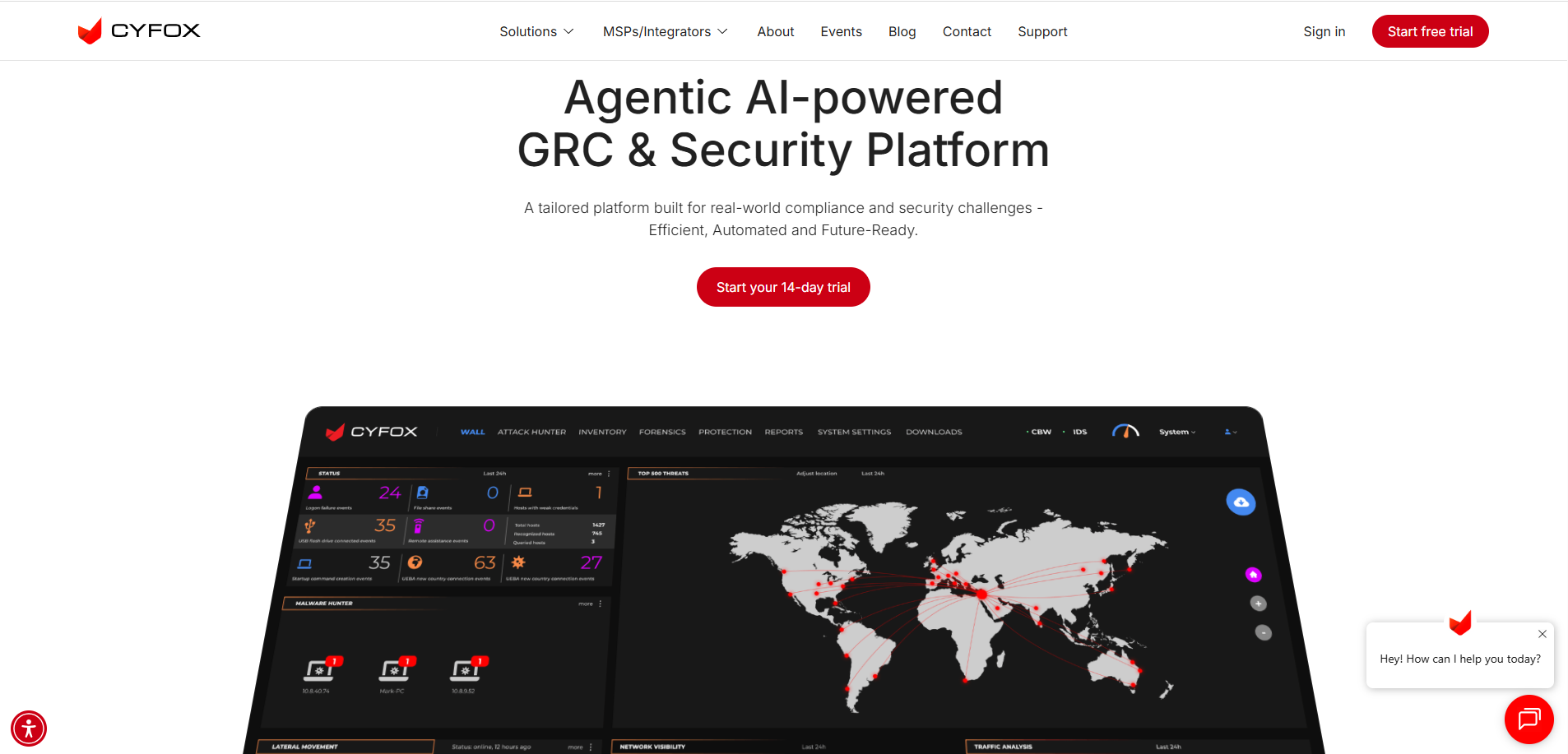The width and height of the screenshot is (1568, 754).
Task: Open the red chat launcher icon
Action: (1529, 719)
